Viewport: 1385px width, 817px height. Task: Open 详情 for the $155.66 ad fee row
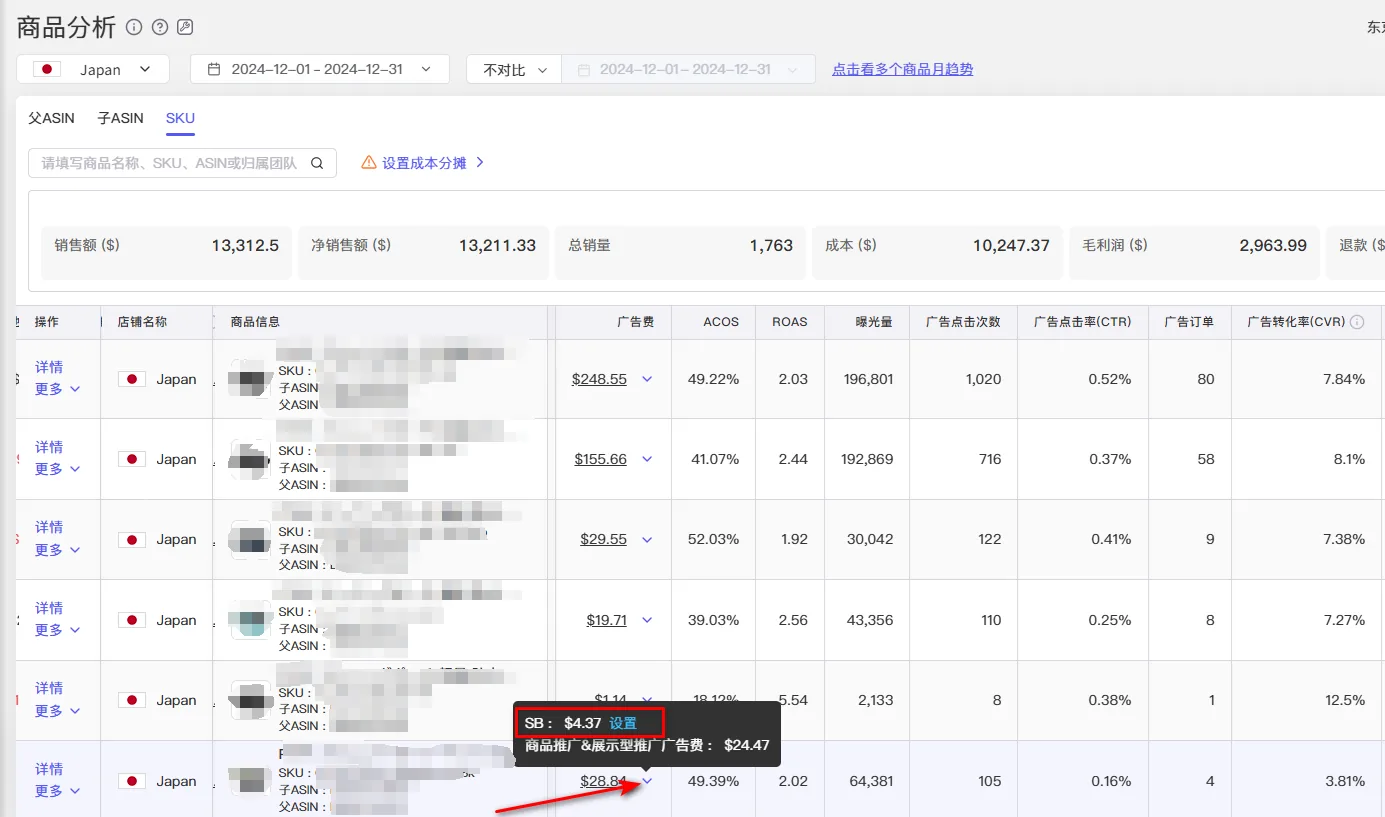(49, 447)
